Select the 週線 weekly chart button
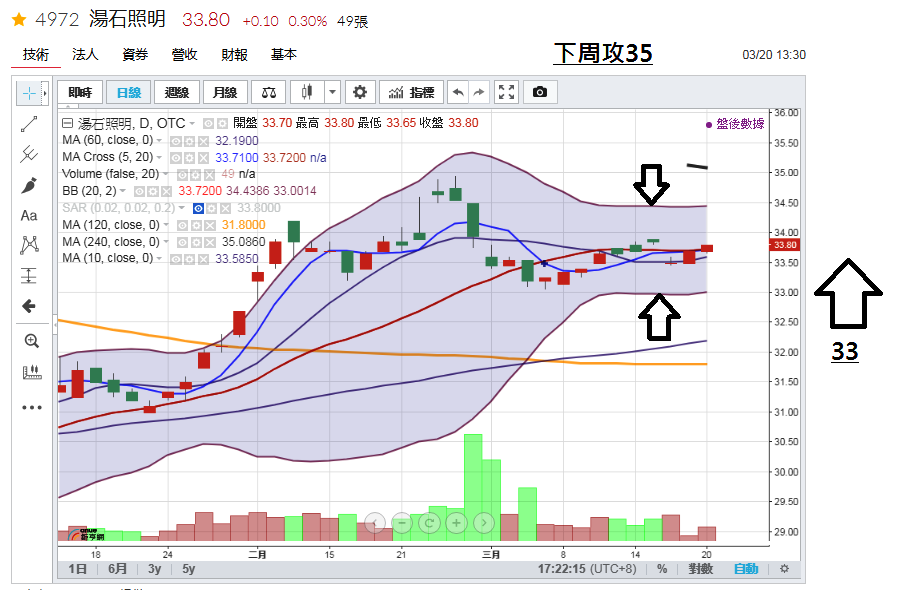900x600 pixels. click(177, 92)
